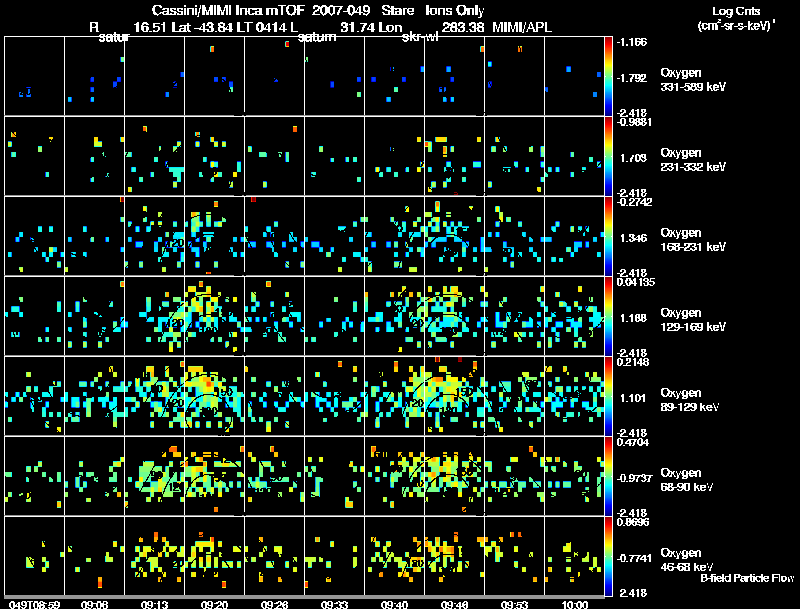Viewport: 800px width, 609px height.
Task: Click the Oxygen 168-231 keV label
Action: [693, 240]
